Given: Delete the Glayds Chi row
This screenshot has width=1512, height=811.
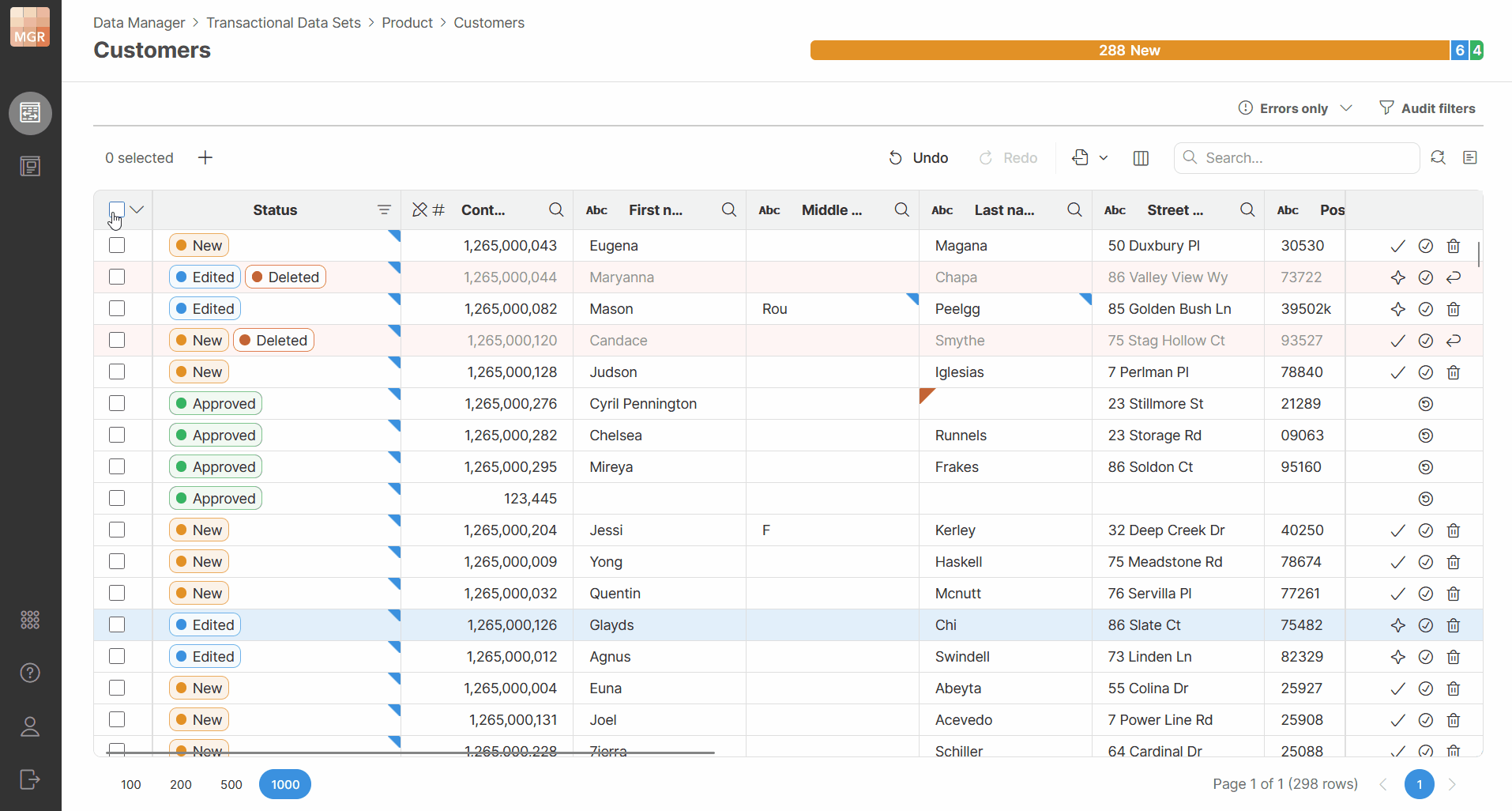Looking at the screenshot, I should [1454, 625].
